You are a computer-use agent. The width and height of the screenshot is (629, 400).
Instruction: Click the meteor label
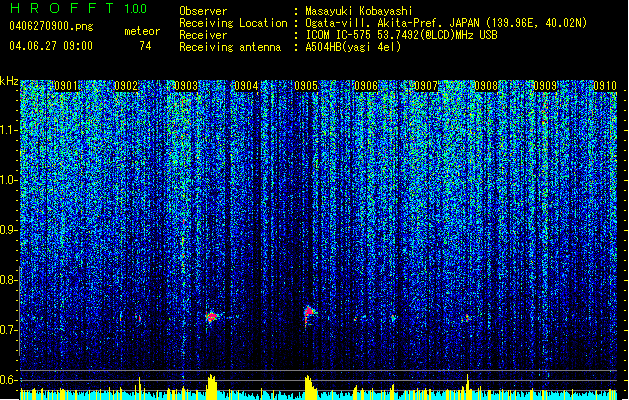142,31
